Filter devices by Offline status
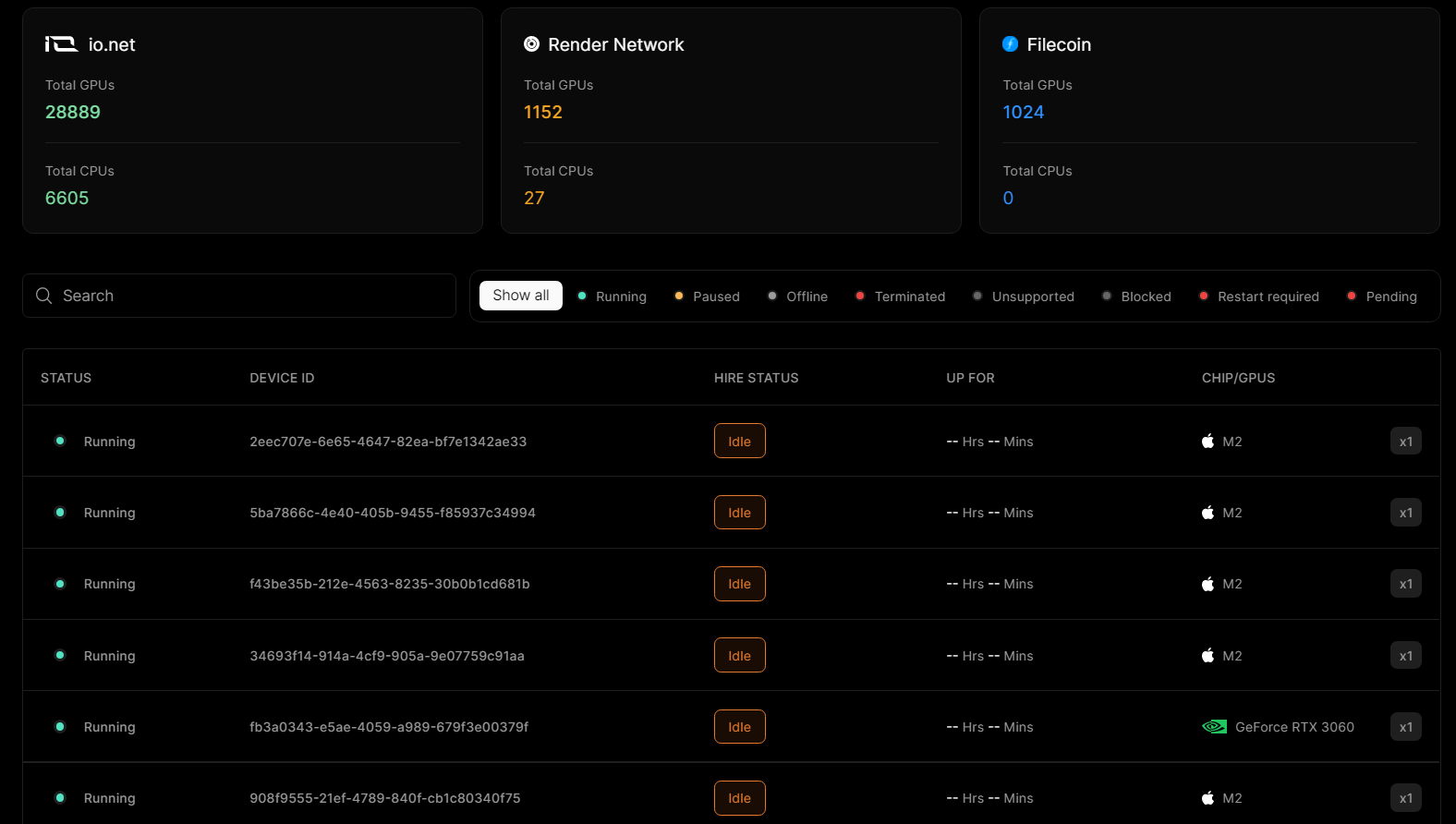This screenshot has height=824, width=1456. tap(798, 297)
